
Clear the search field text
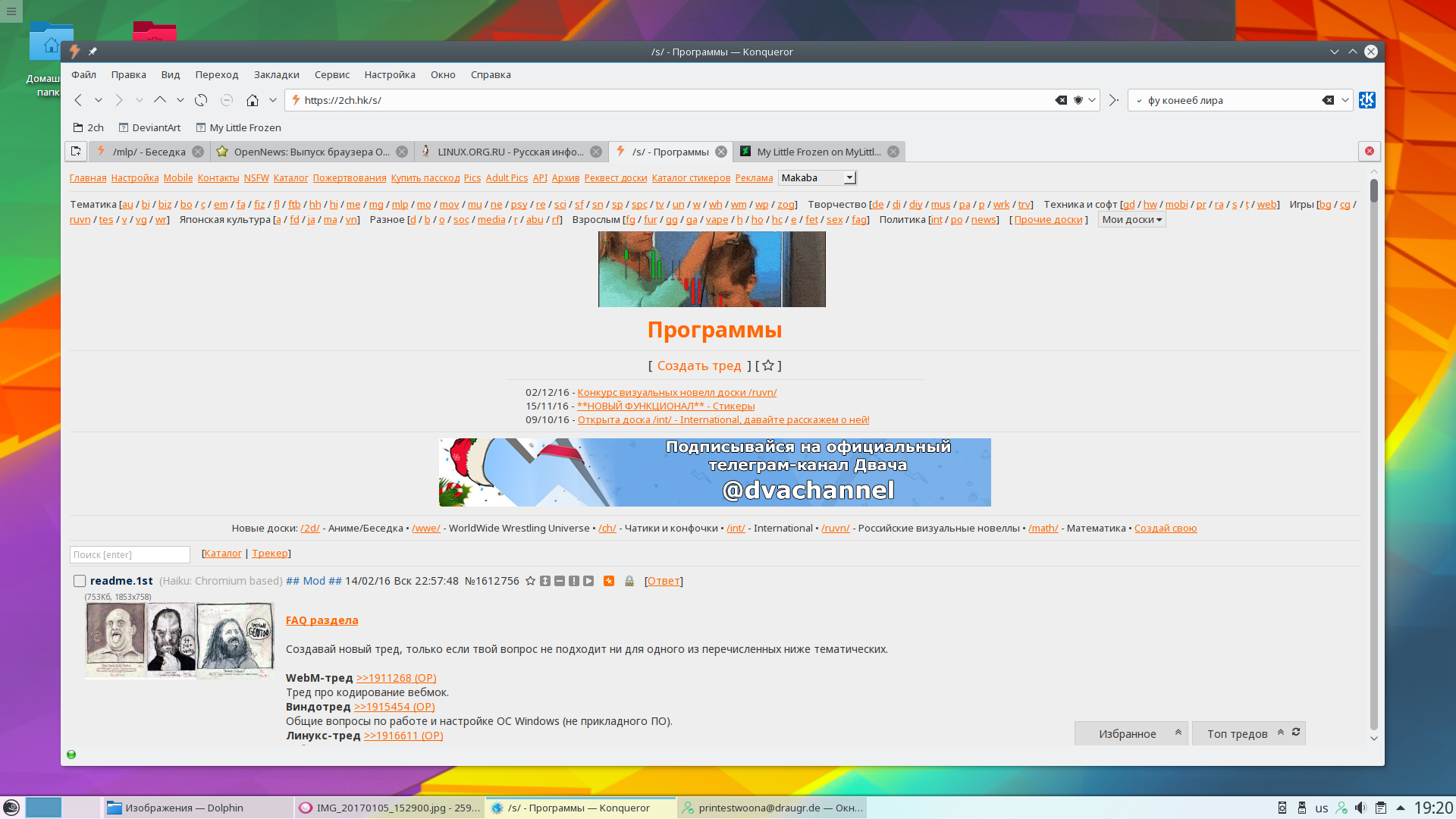click(1328, 100)
